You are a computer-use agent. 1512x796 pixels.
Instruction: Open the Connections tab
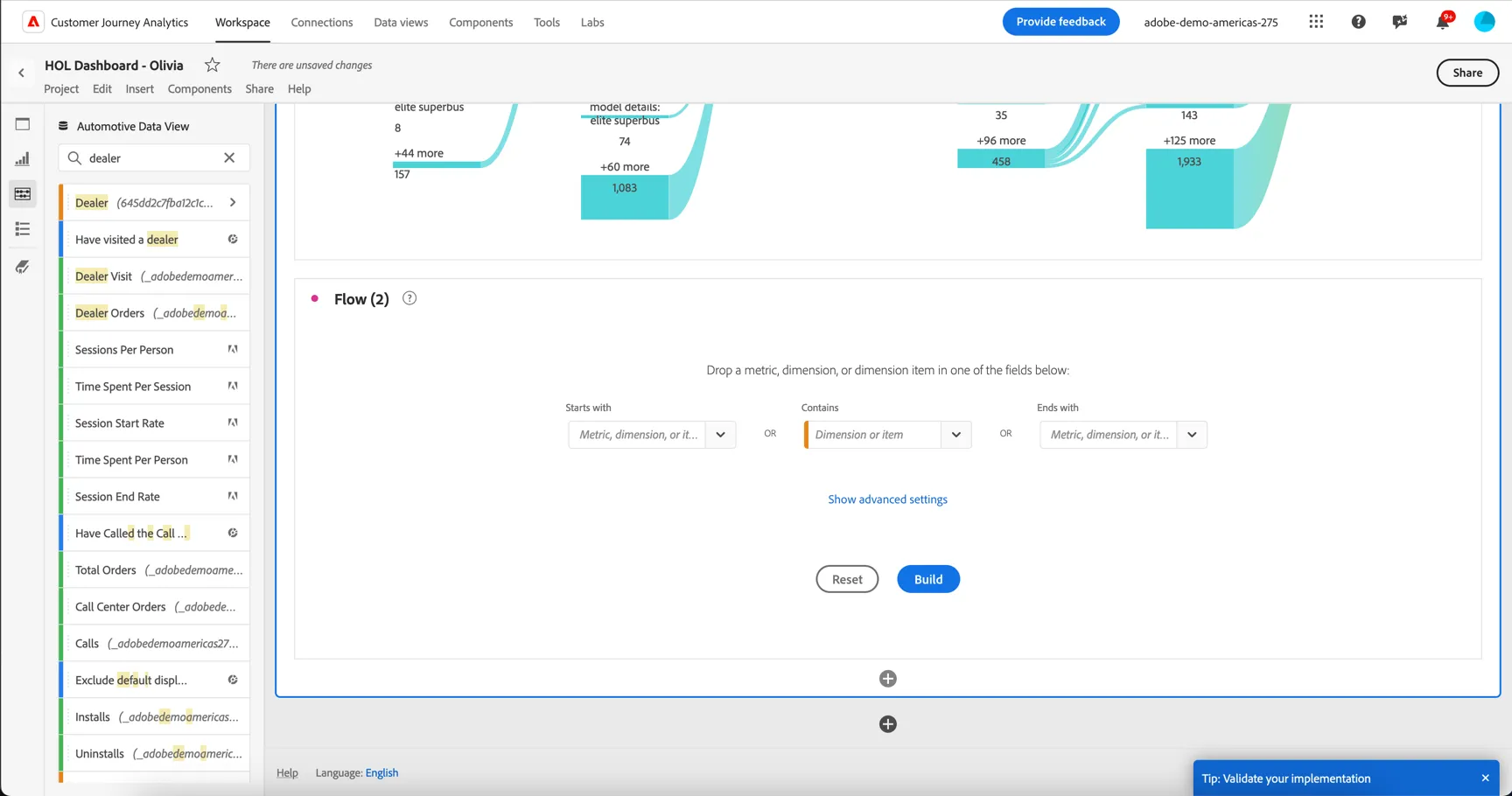point(322,22)
